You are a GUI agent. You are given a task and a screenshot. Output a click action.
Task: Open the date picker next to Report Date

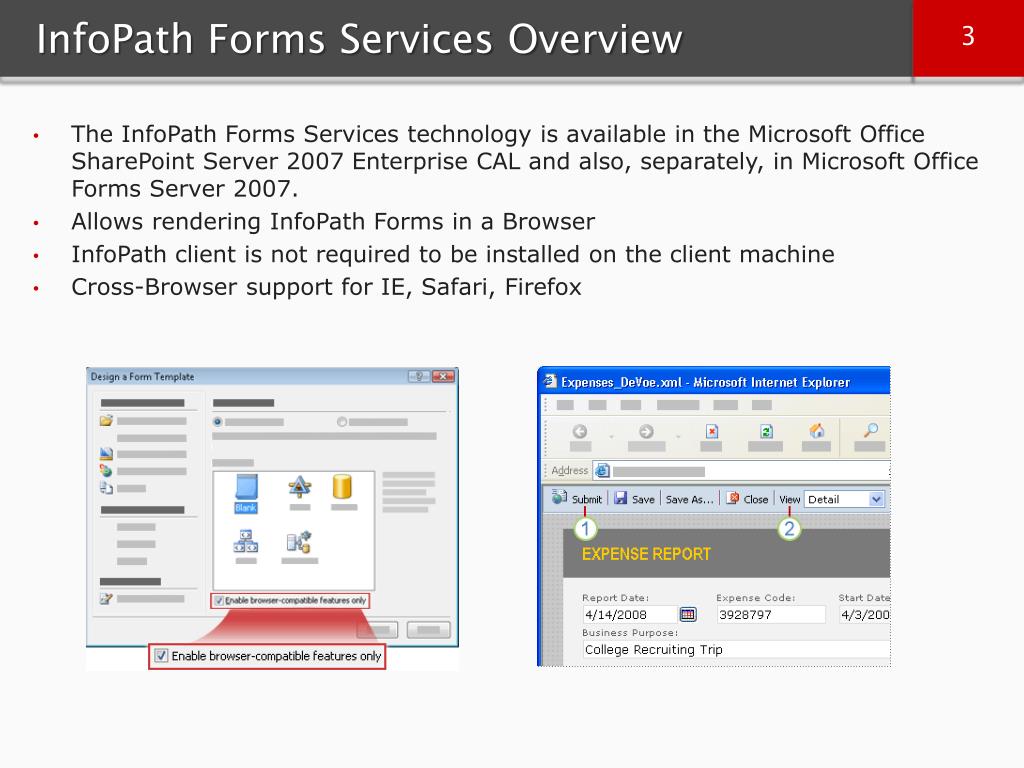pos(688,615)
